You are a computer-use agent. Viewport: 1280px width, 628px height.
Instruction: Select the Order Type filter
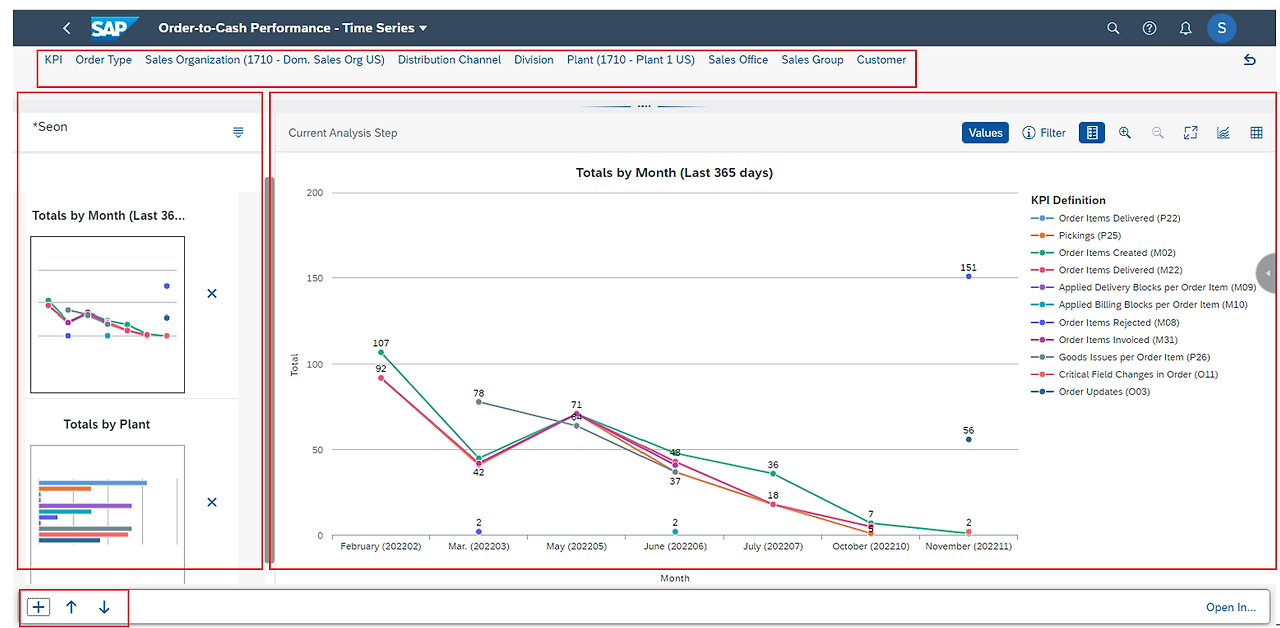[x=104, y=60]
